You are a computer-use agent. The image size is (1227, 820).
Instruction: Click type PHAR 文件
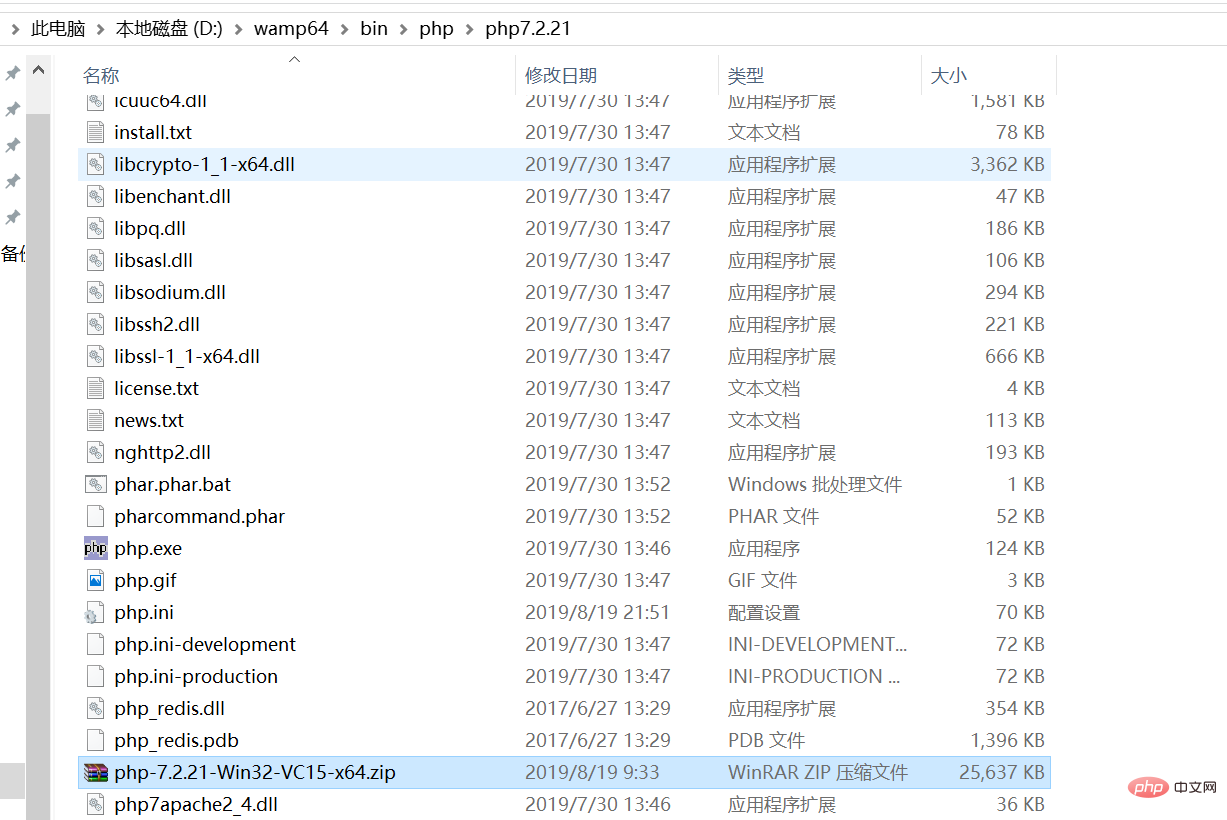click(773, 516)
